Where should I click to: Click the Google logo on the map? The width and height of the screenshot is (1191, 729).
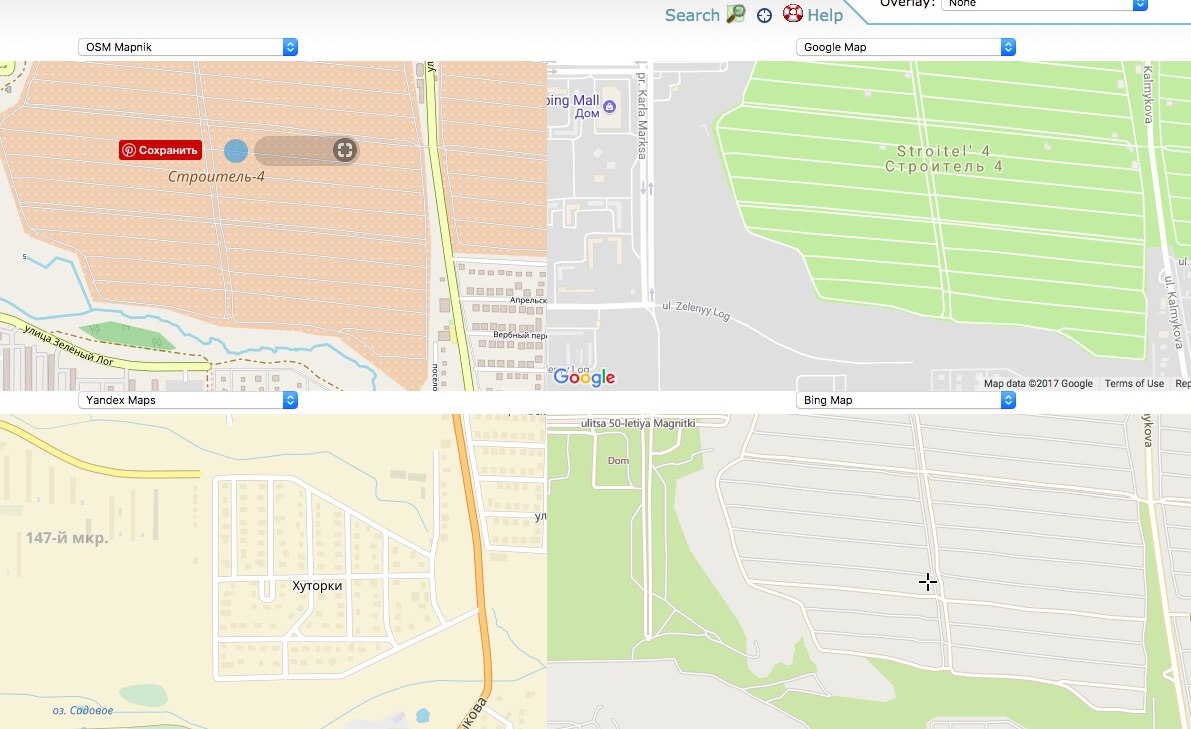coord(584,377)
